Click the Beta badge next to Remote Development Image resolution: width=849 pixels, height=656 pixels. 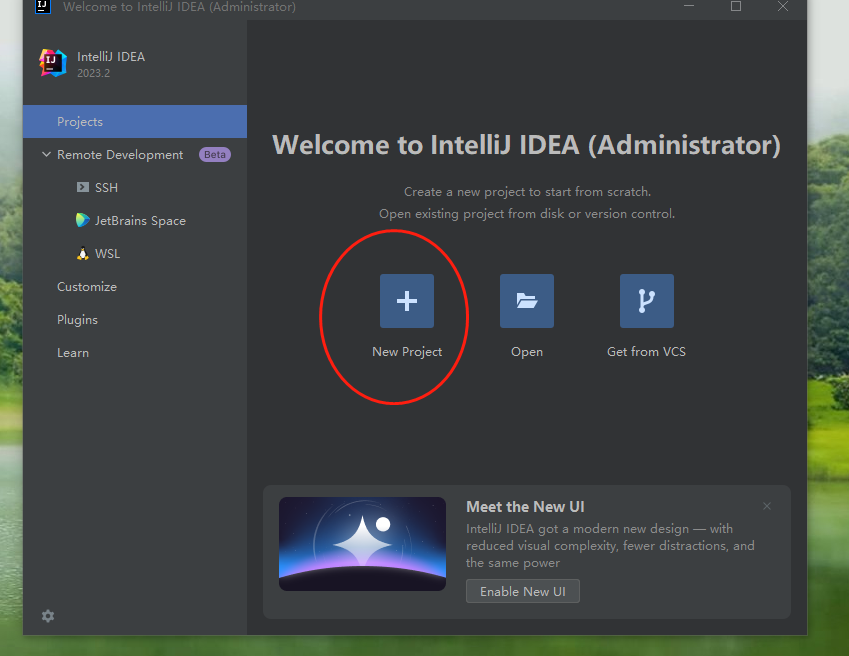click(214, 155)
